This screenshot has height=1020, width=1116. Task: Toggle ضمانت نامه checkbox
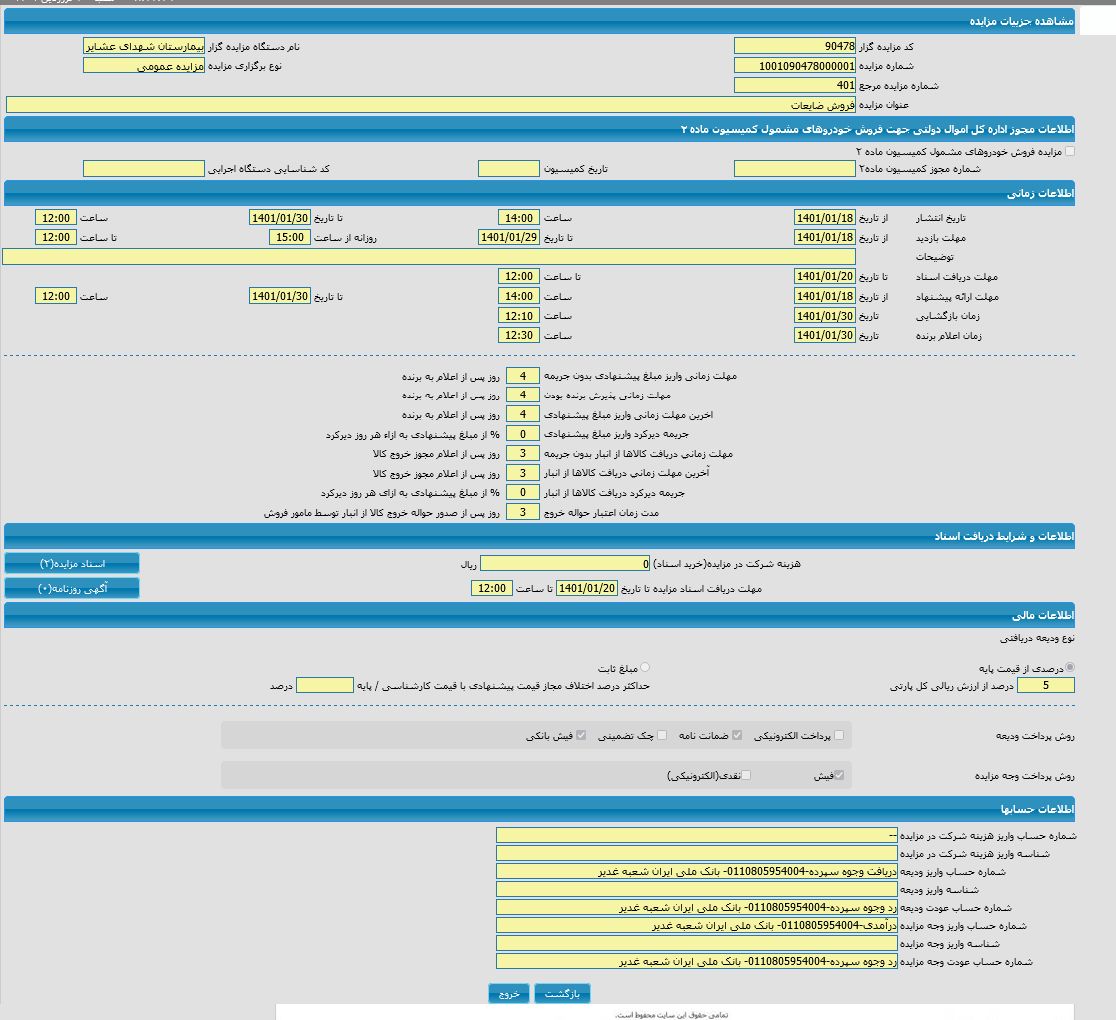[x=737, y=735]
